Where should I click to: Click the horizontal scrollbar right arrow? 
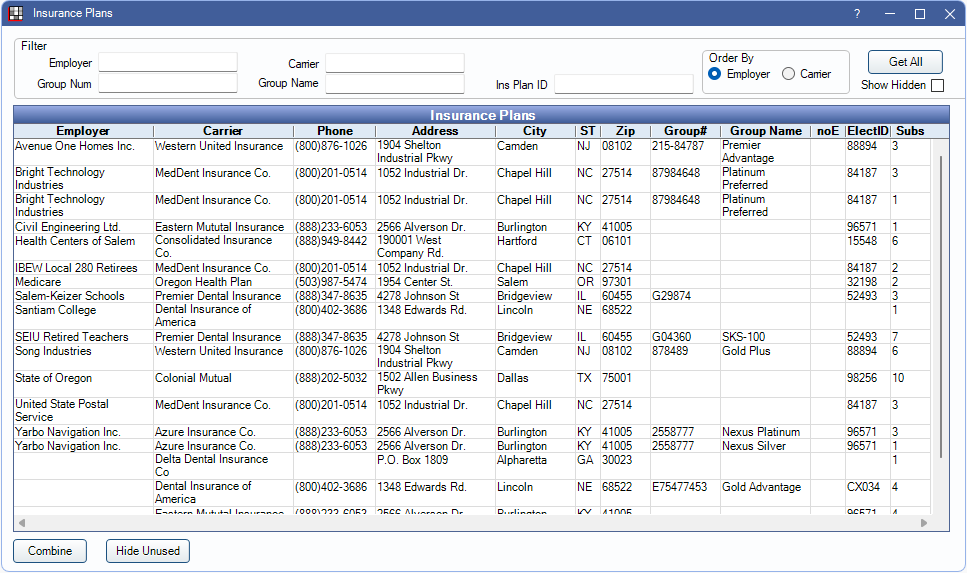pyautogui.click(x=924, y=523)
